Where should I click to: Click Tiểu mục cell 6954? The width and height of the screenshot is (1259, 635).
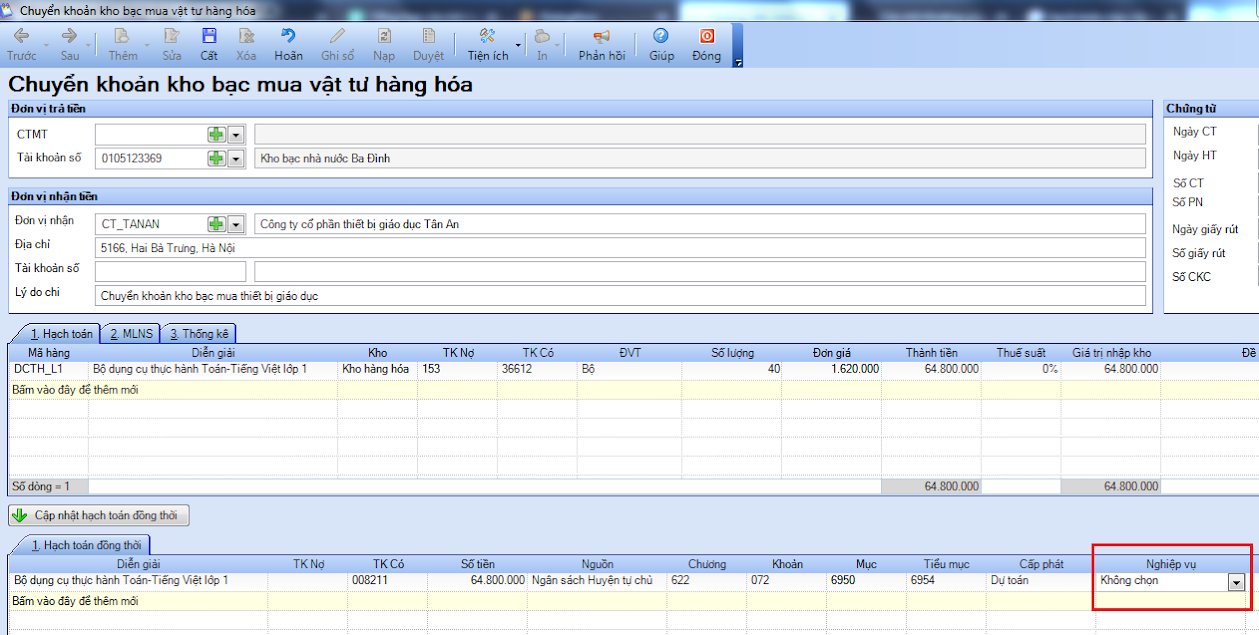(947, 580)
